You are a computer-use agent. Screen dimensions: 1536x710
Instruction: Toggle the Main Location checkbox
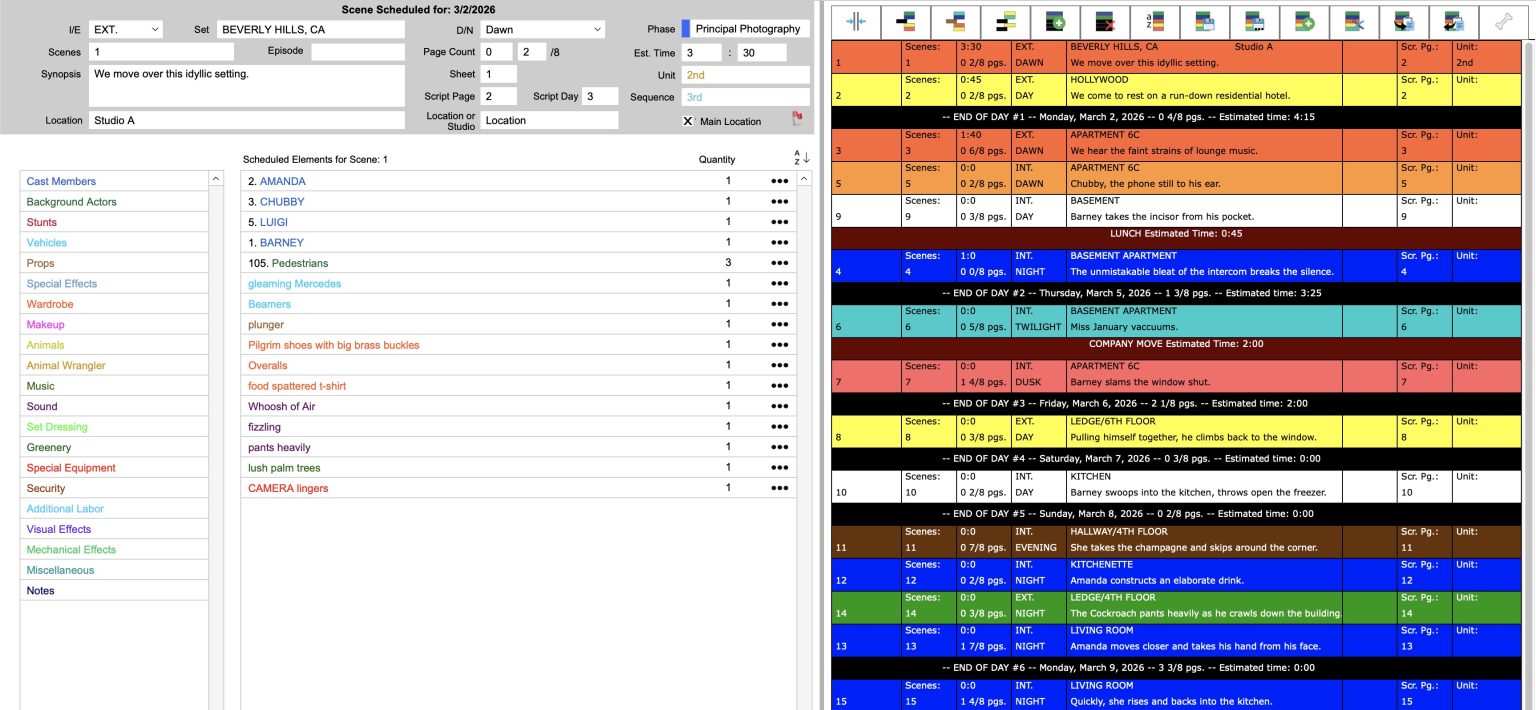[x=687, y=121]
